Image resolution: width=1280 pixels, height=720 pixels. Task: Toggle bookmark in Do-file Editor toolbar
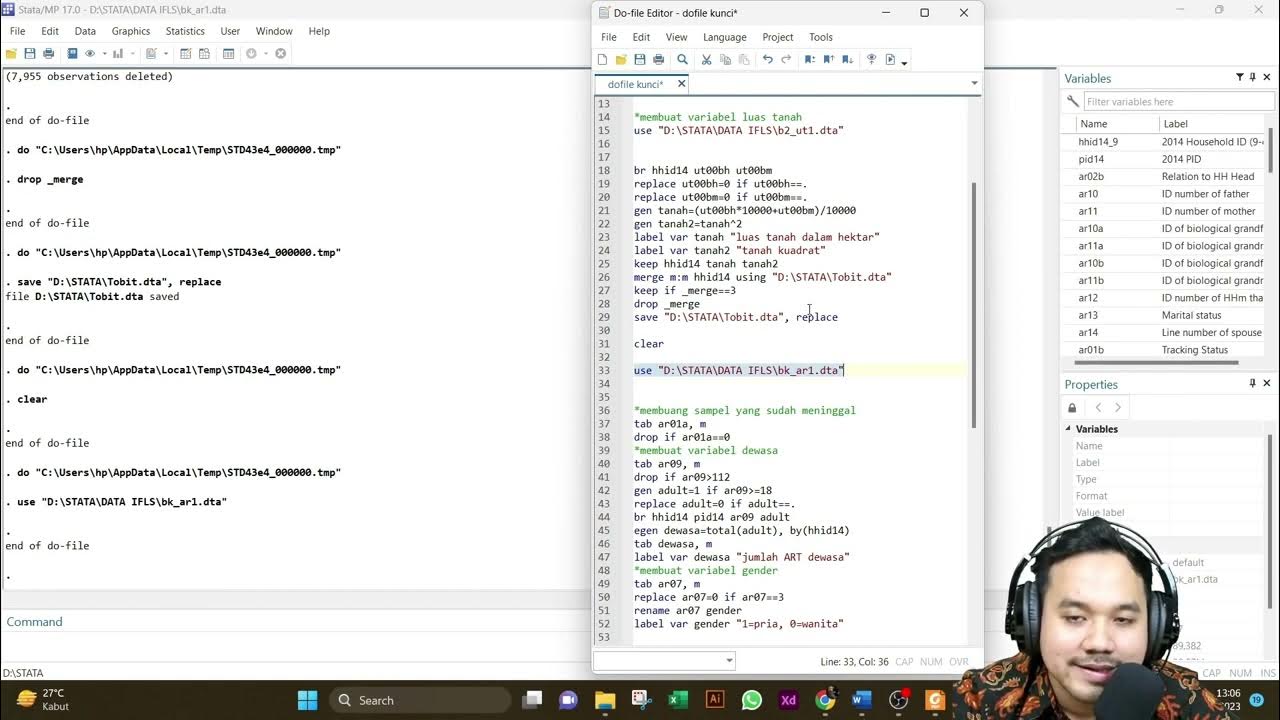pyautogui.click(x=809, y=60)
